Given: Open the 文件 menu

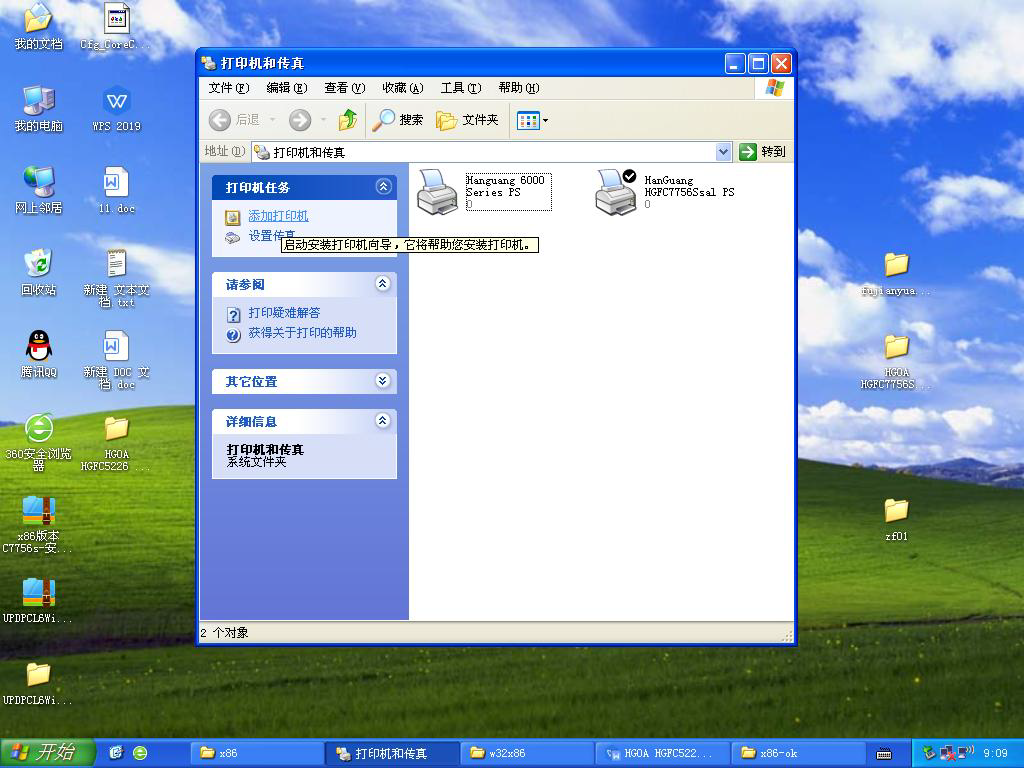Looking at the screenshot, I should tap(229, 88).
